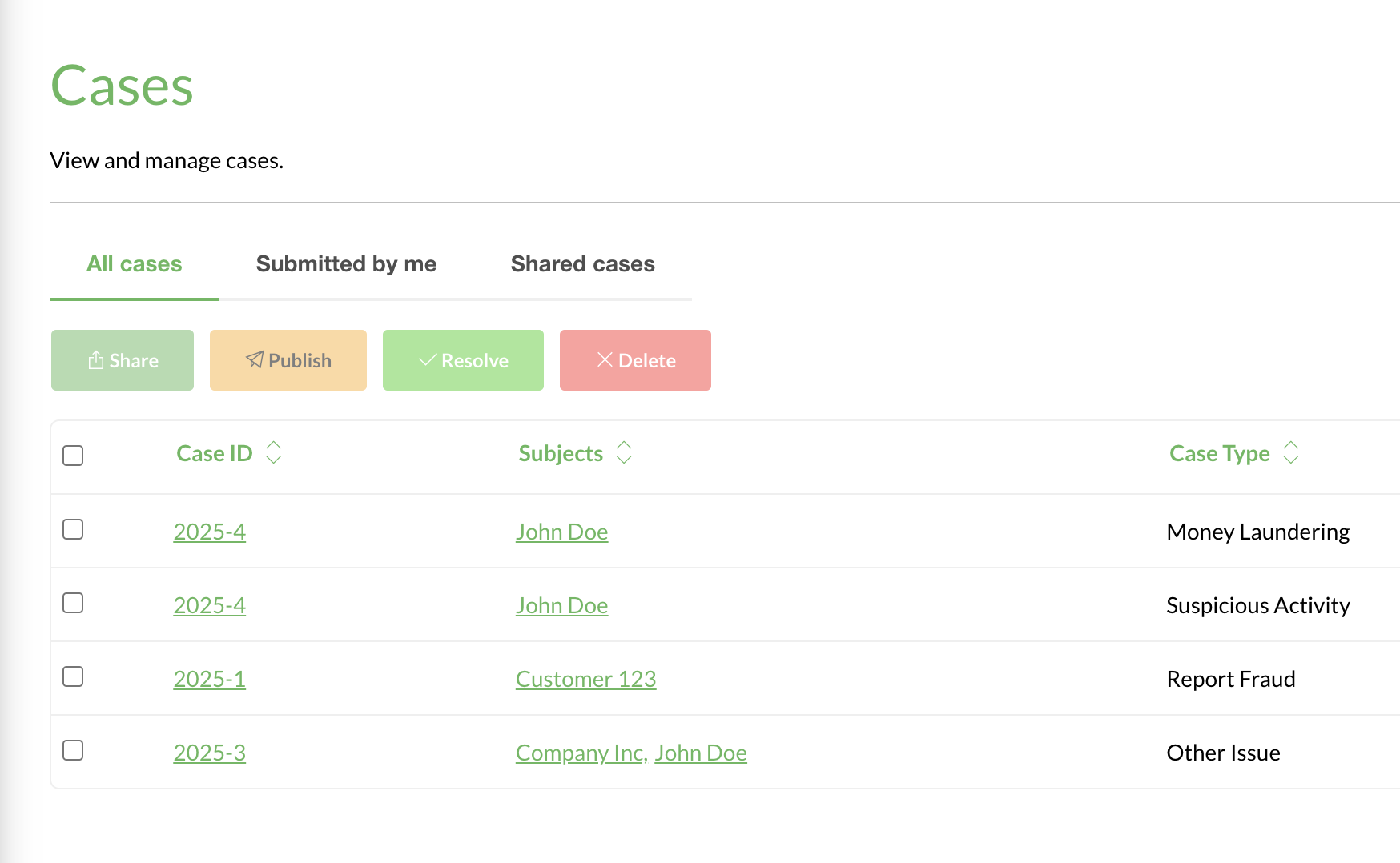Open case 2025-3
This screenshot has height=863, width=1400.
[x=209, y=752]
